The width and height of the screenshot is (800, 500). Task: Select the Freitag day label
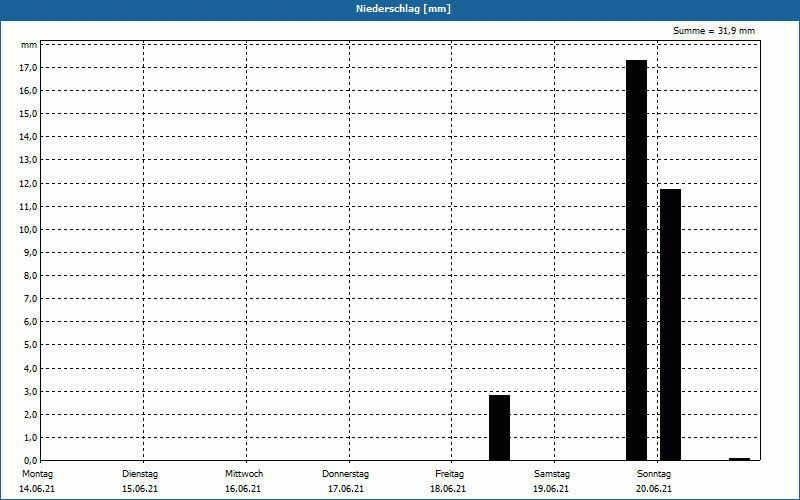click(x=449, y=474)
